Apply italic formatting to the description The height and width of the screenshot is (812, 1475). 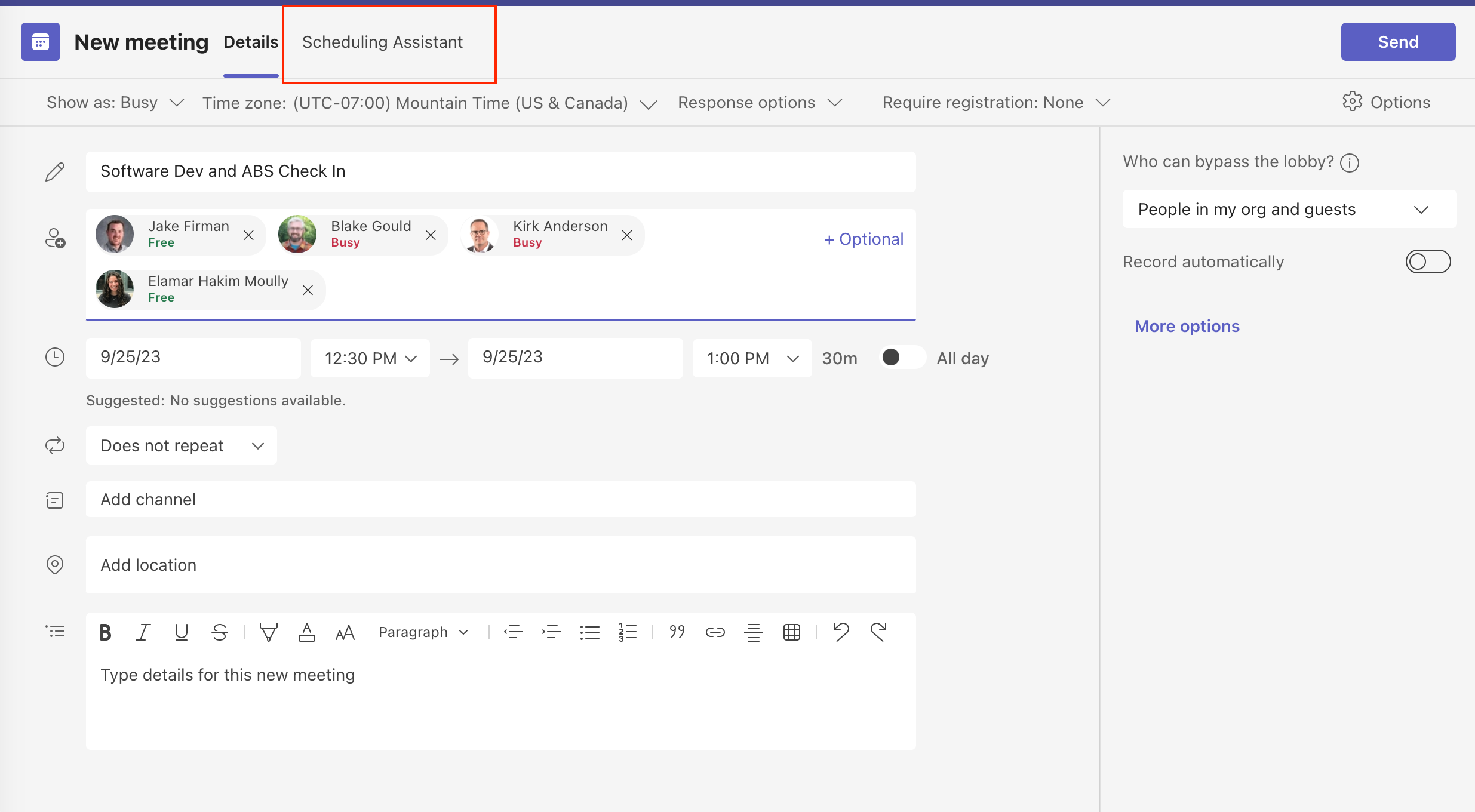(x=143, y=632)
